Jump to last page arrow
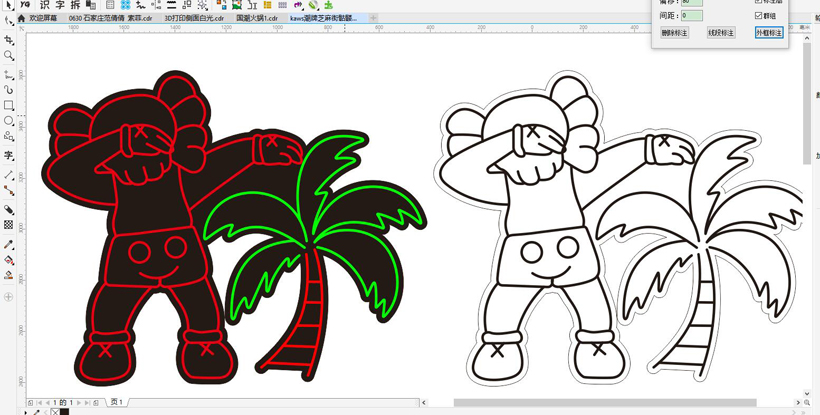 coord(87,402)
